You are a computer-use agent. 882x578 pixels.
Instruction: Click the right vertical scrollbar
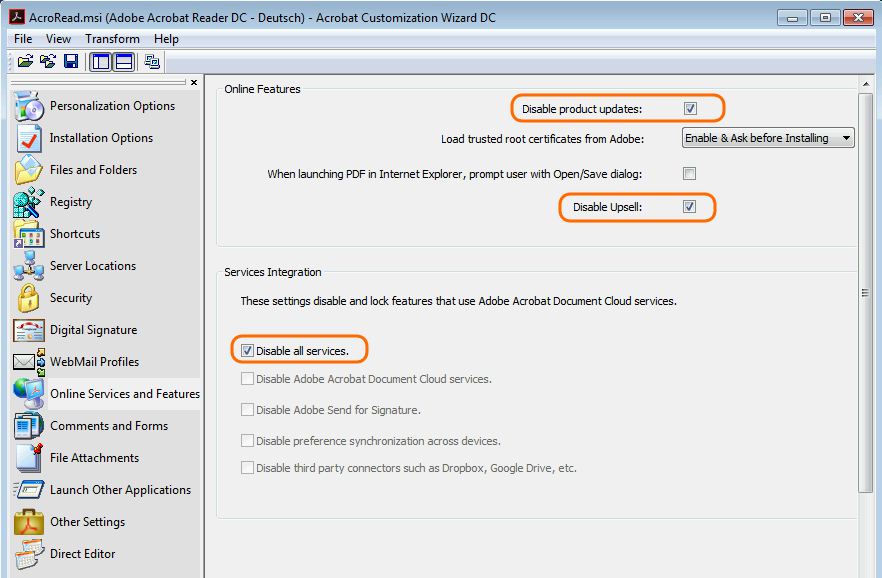866,293
